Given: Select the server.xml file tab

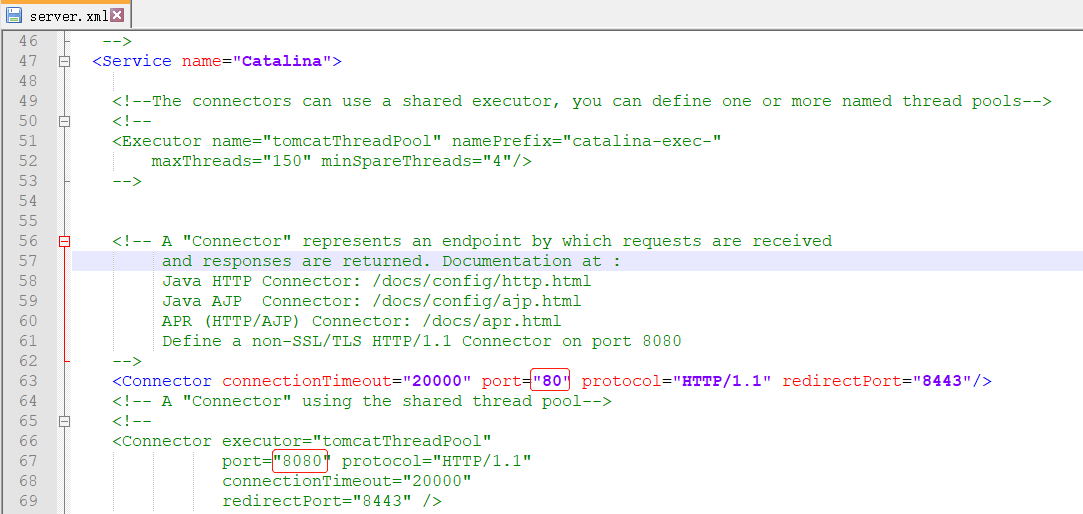Looking at the screenshot, I should pyautogui.click(x=66, y=15).
